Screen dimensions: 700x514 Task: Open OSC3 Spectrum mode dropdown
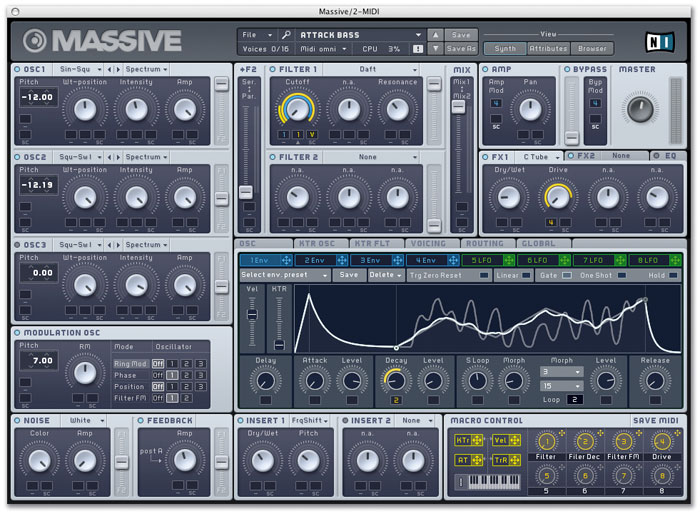pyautogui.click(x=146, y=245)
